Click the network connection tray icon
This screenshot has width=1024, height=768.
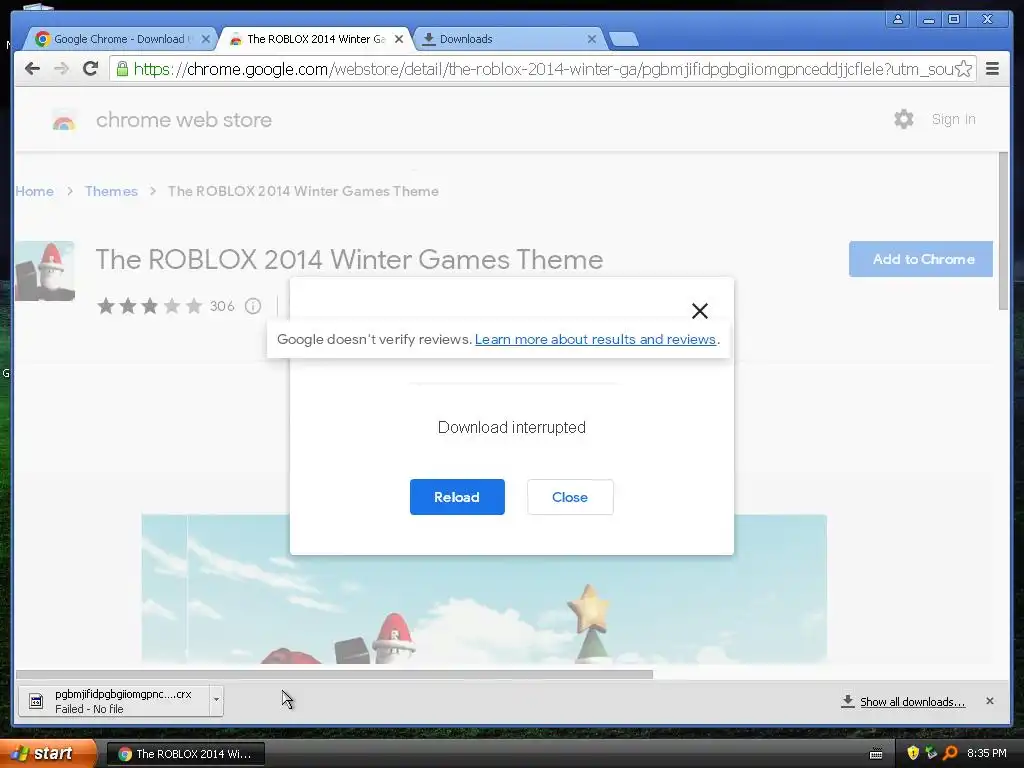point(931,753)
